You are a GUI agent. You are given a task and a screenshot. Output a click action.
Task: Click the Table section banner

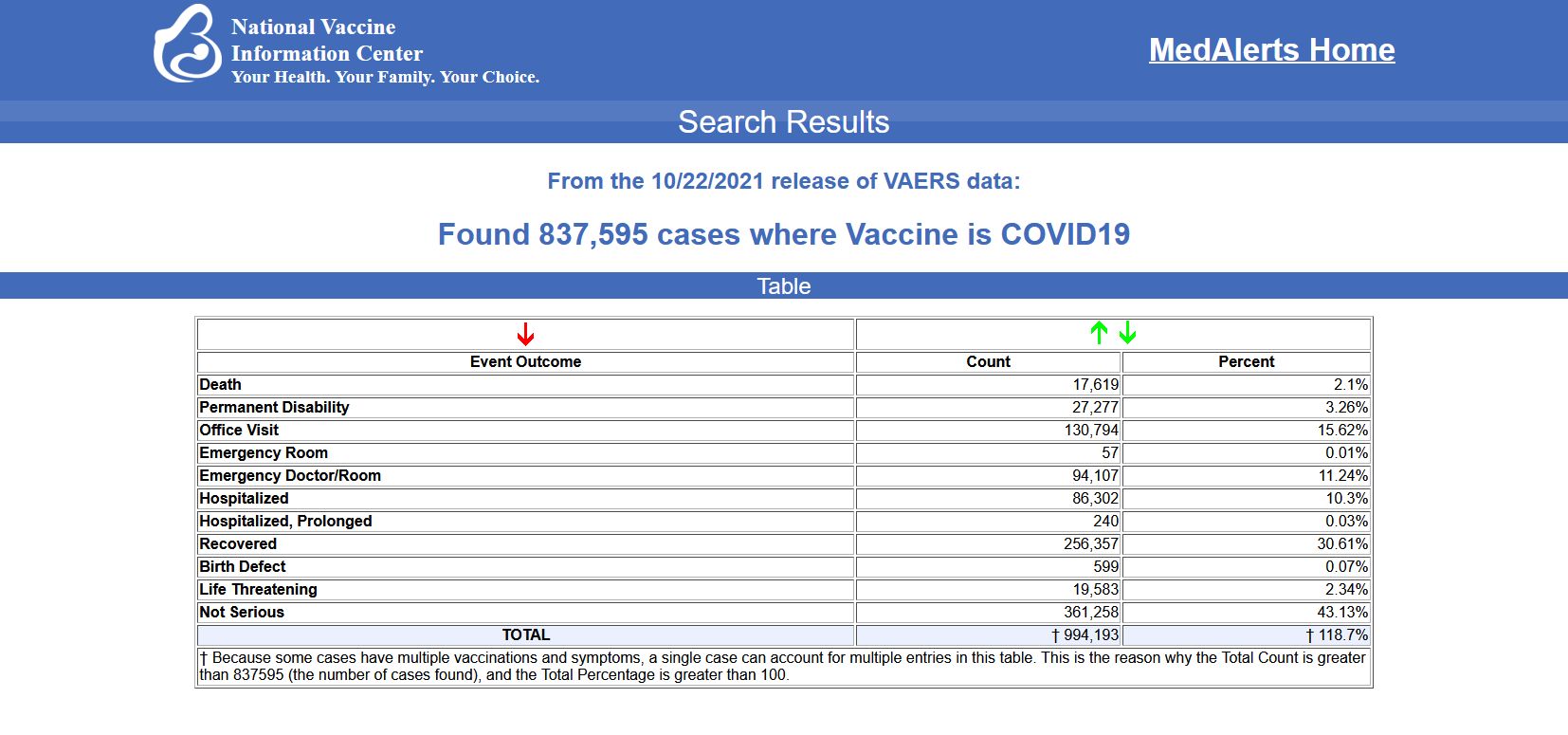click(x=783, y=286)
